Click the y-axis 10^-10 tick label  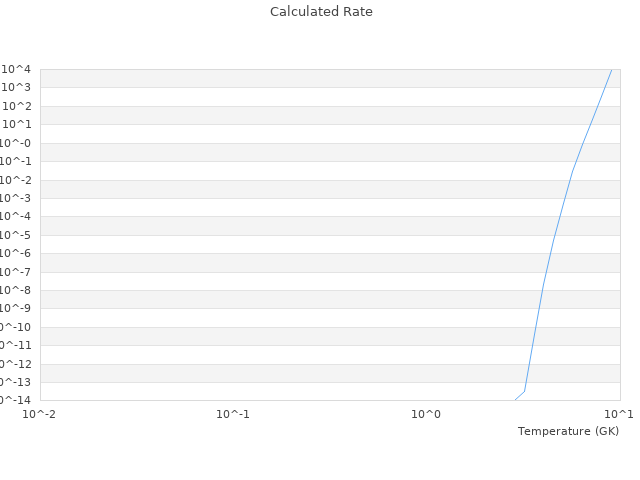point(13,327)
